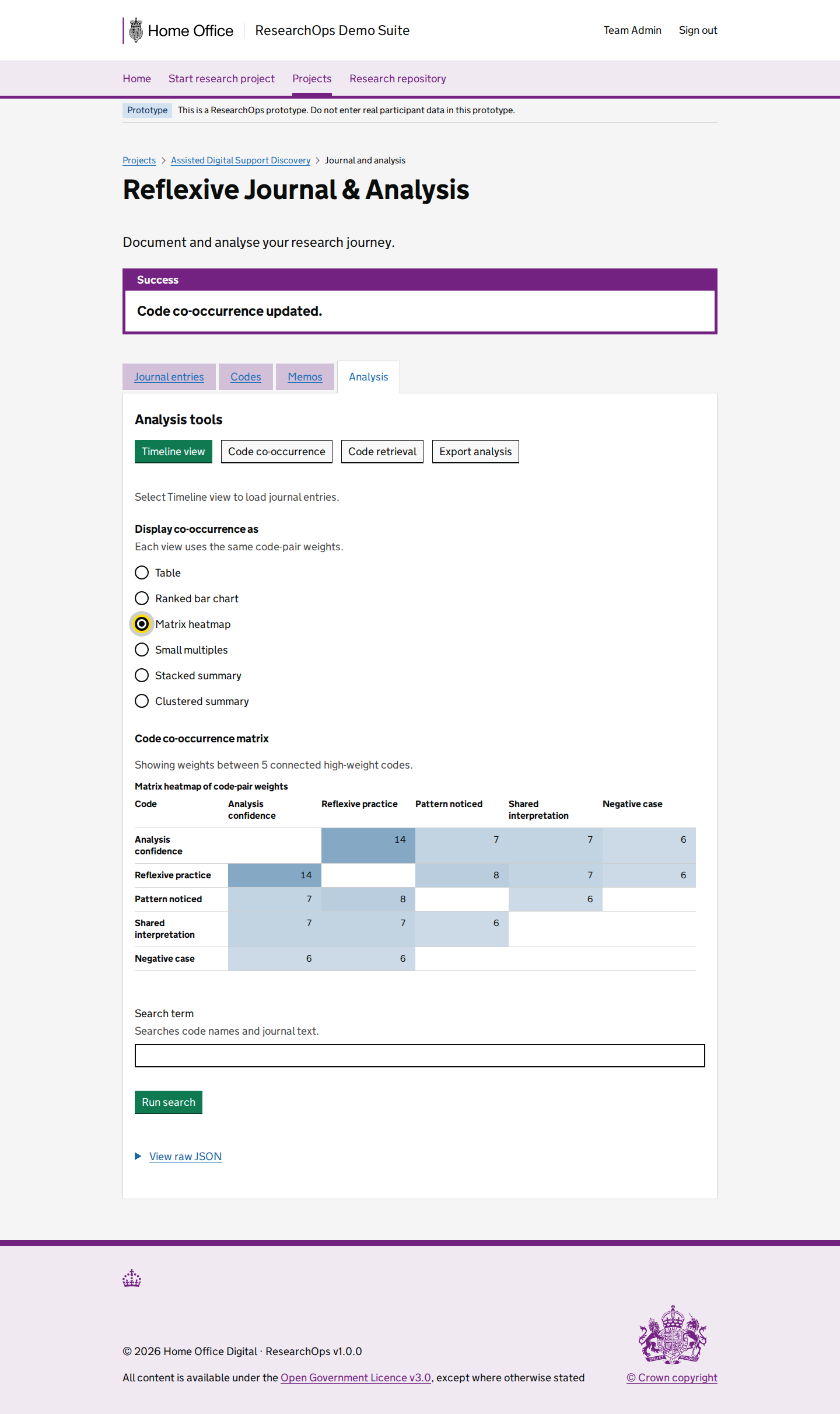
Task: Click the Code co-occurrence button
Action: pyautogui.click(x=276, y=452)
